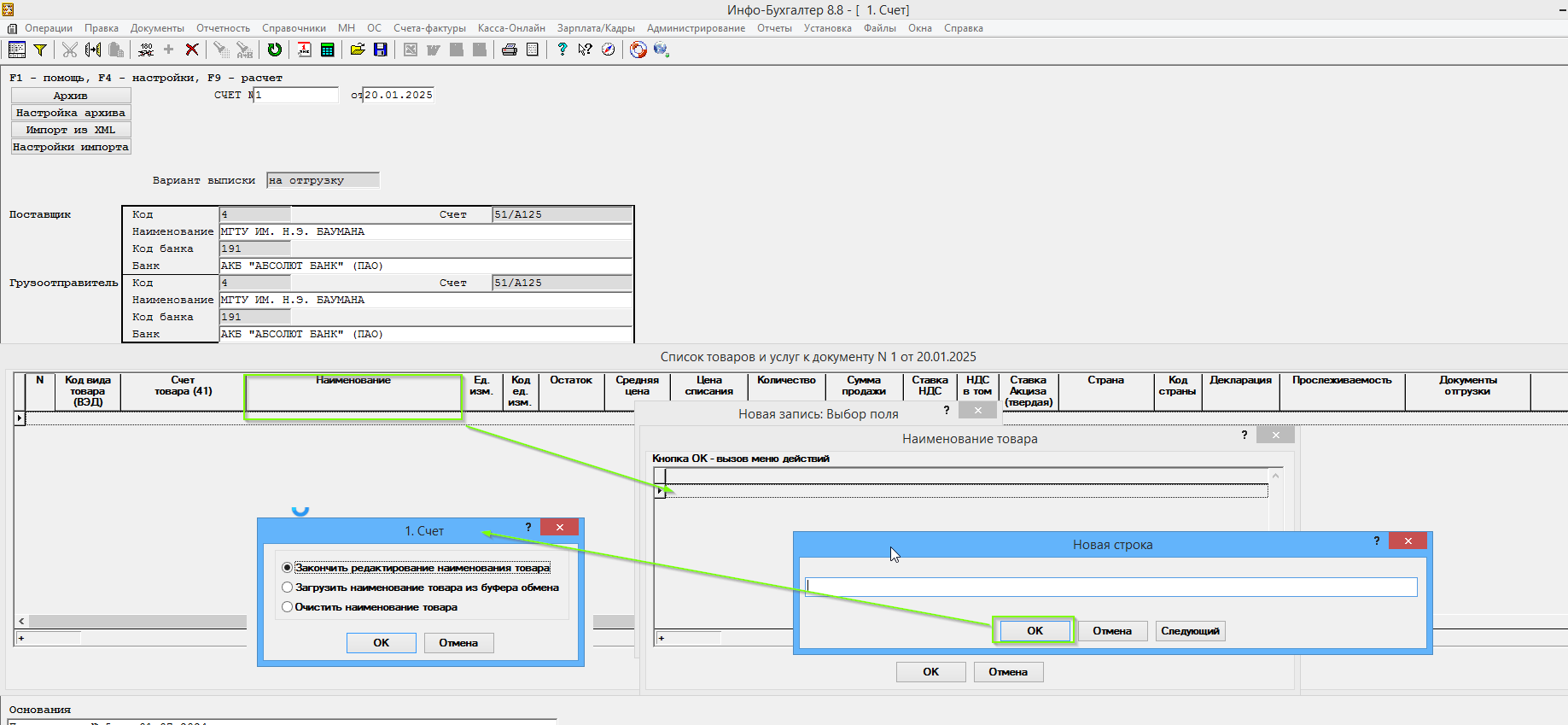1568x725 pixels.
Task: Open the print preview page icon
Action: 533,50
